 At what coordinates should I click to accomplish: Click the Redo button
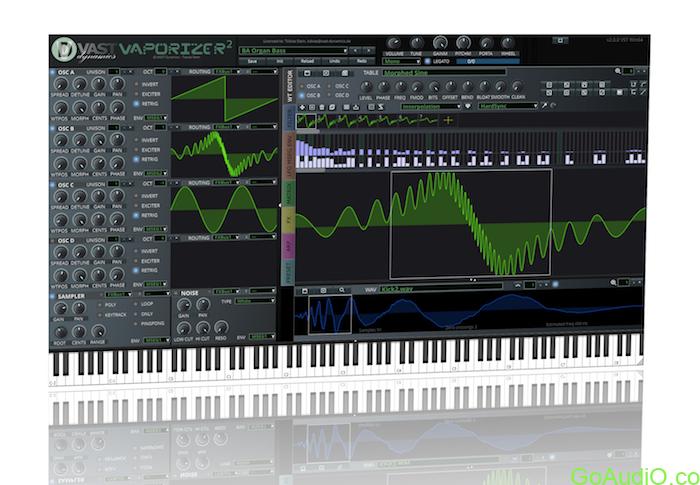click(362, 61)
